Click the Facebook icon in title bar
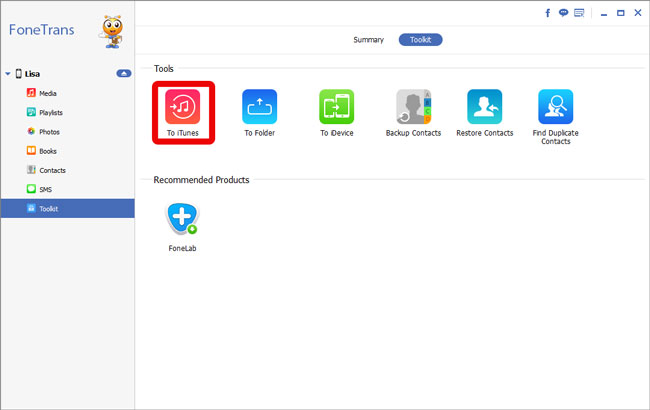The width and height of the screenshot is (650, 410). (x=548, y=13)
